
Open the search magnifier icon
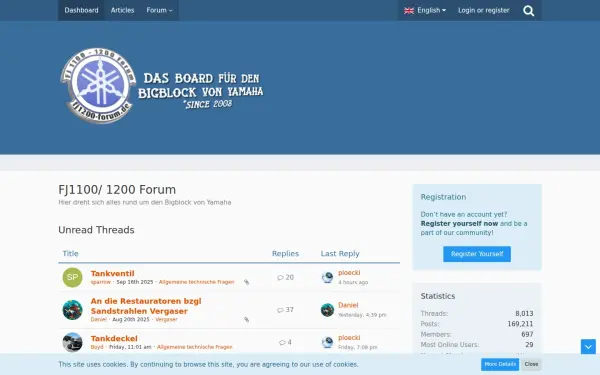click(x=528, y=11)
